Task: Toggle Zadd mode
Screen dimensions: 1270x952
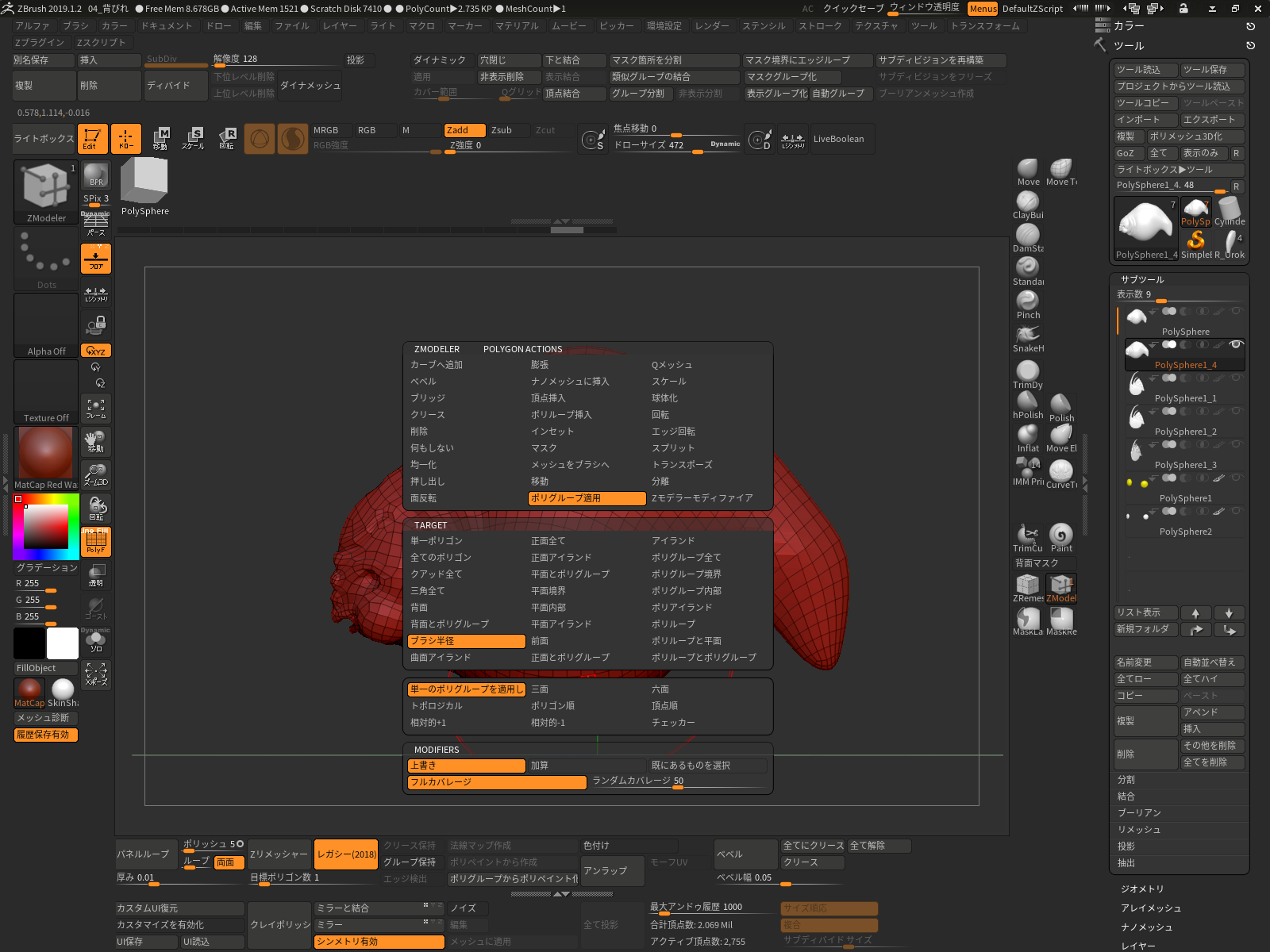Action: click(x=464, y=130)
